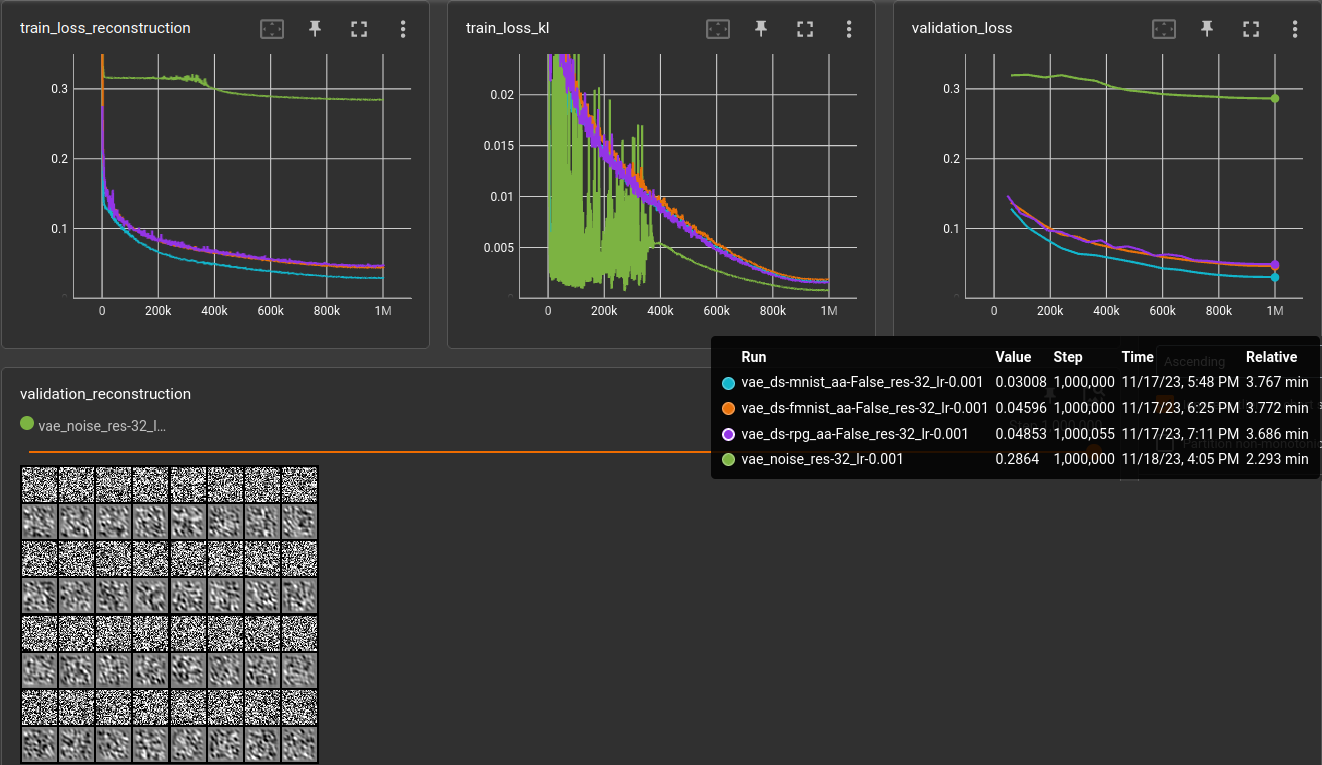Open more options menu for train_loss_reconstruction
The image size is (1322, 765).
403,29
